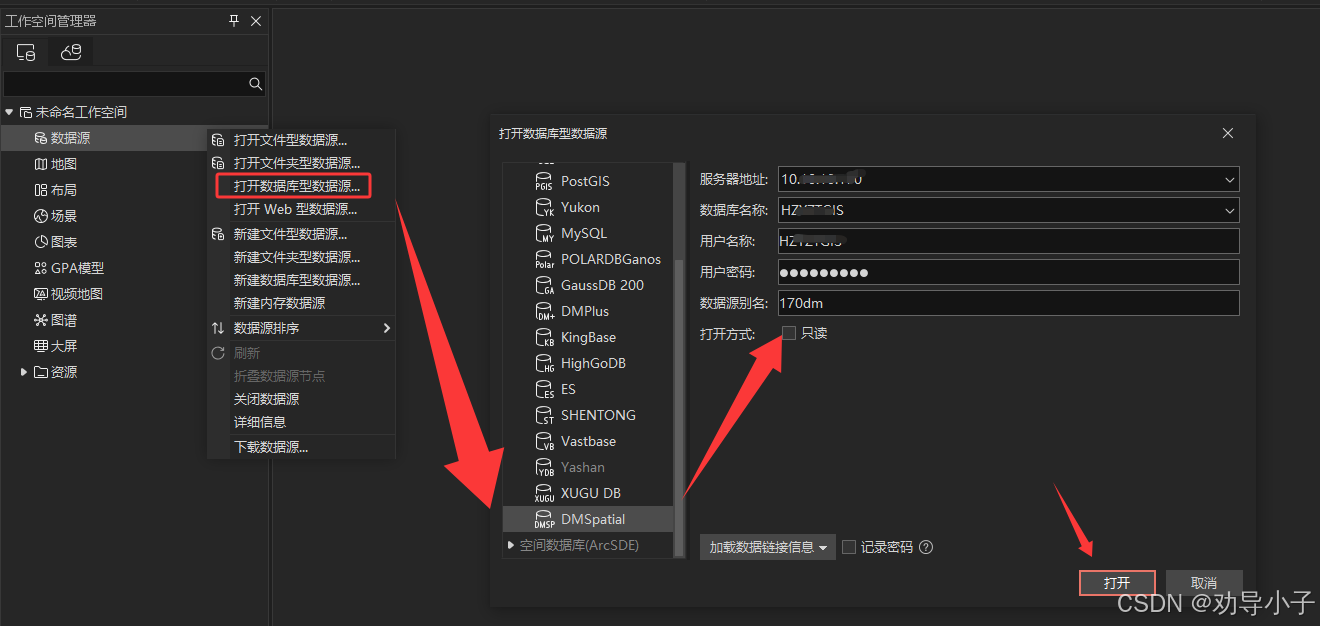1320x626 pixels.
Task: Switch to the datasource tab icon
Action: (70, 52)
